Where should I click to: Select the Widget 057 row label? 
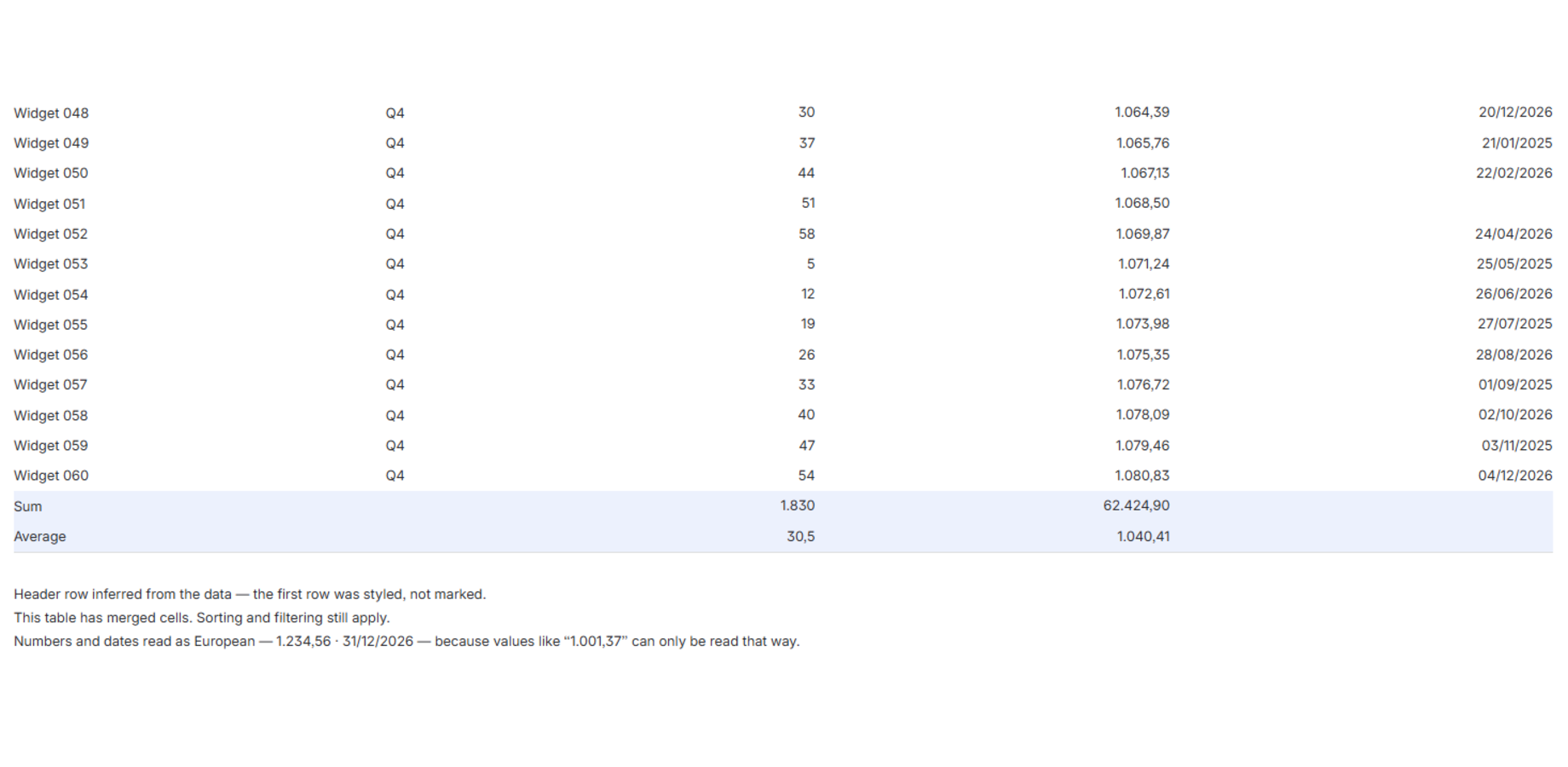50,384
